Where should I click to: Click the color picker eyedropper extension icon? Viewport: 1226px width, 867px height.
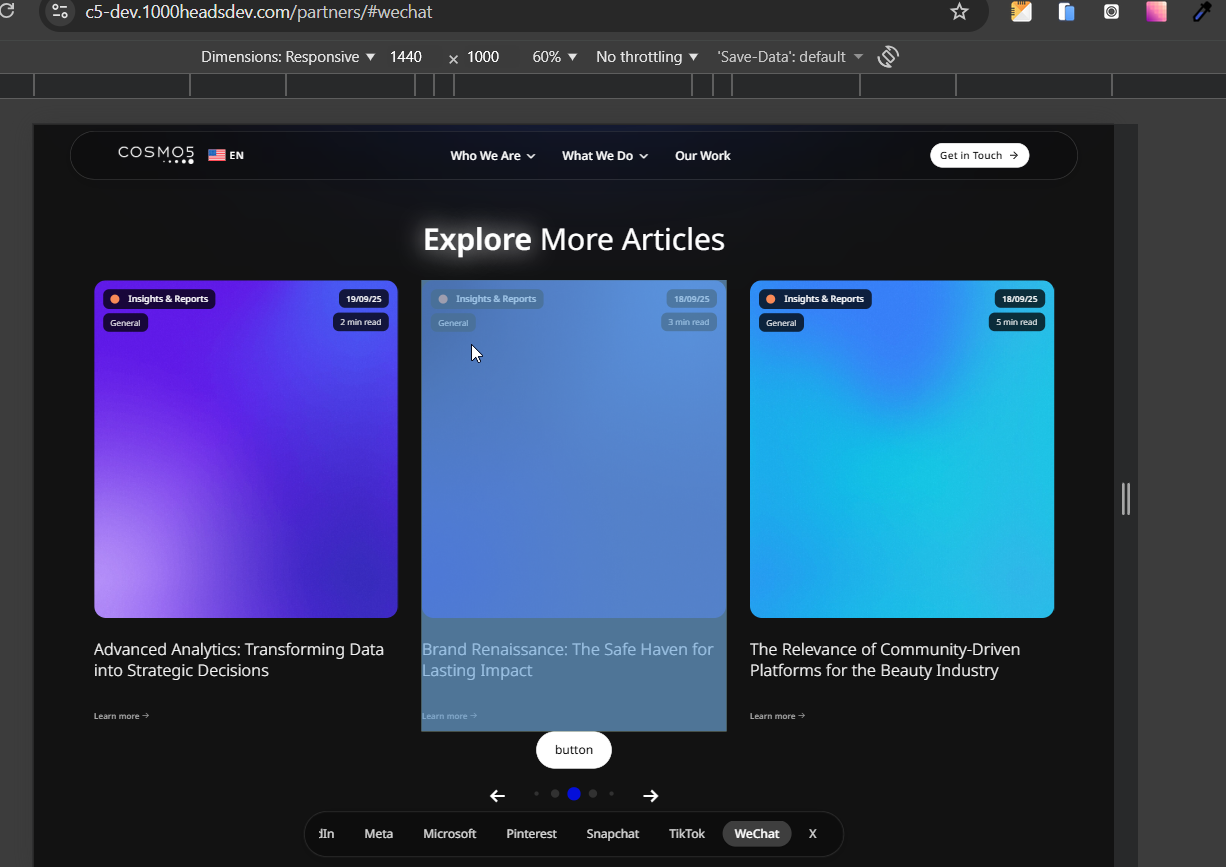click(1202, 12)
